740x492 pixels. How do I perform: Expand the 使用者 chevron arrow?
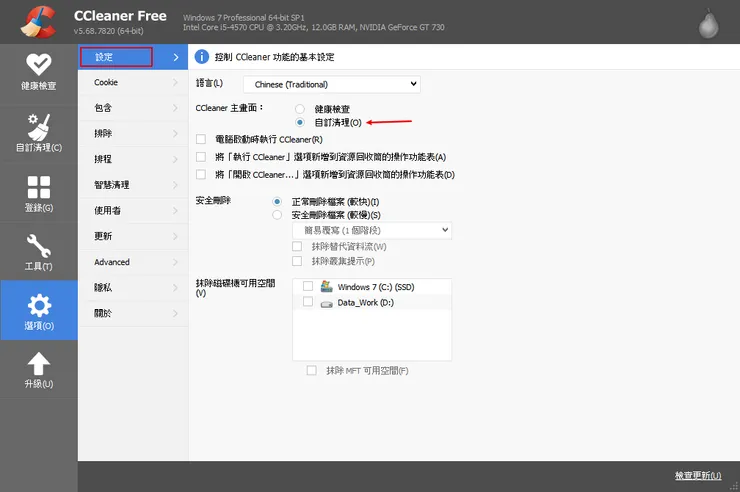click(x=175, y=210)
